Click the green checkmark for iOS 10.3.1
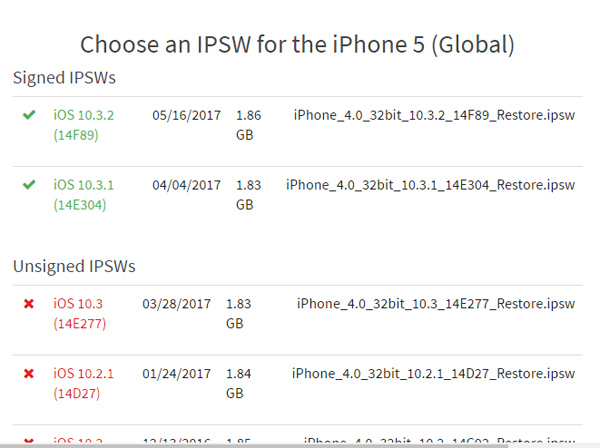This screenshot has width=600, height=448. [x=29, y=185]
